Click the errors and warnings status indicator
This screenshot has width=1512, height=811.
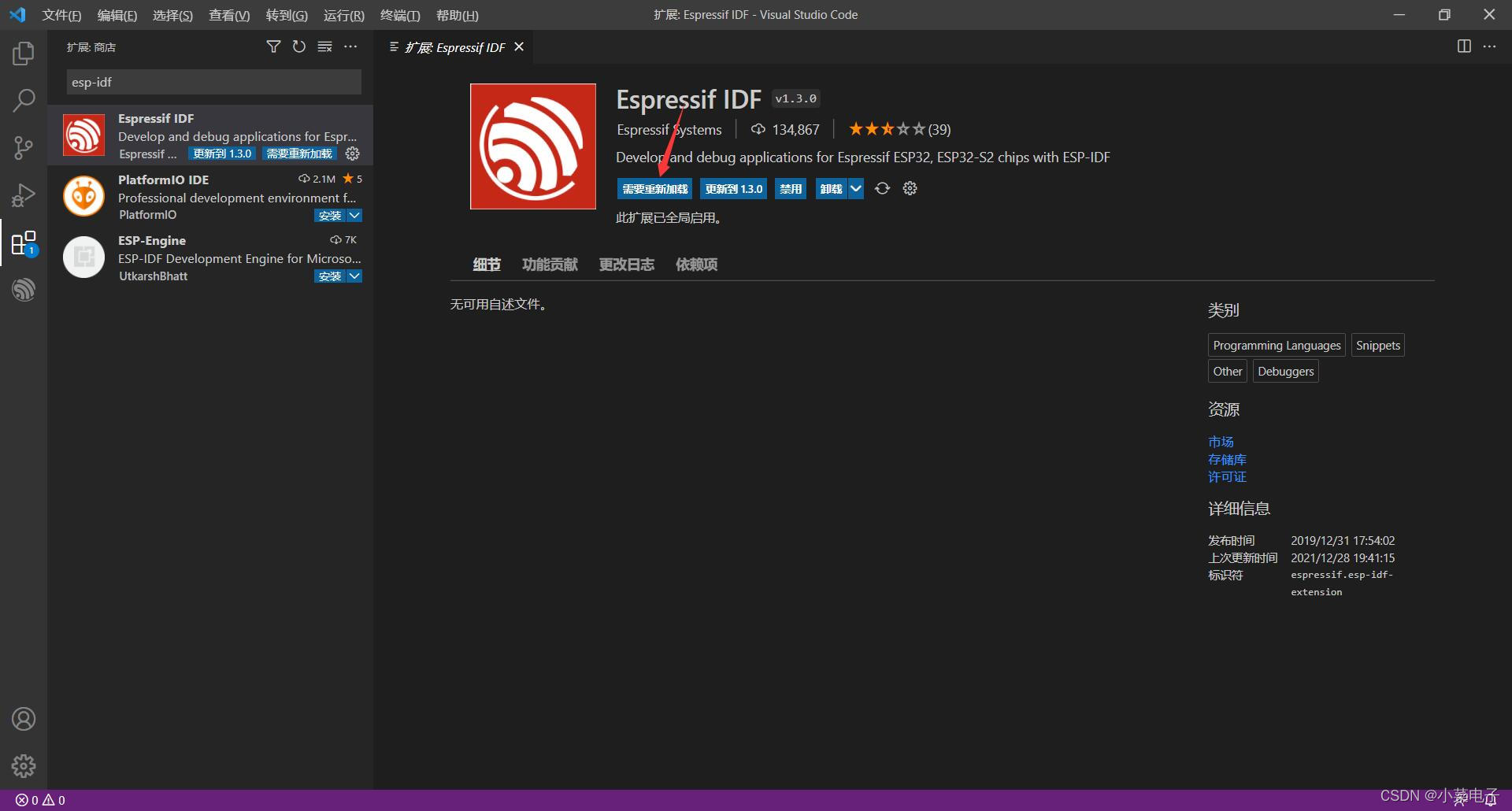pos(40,800)
